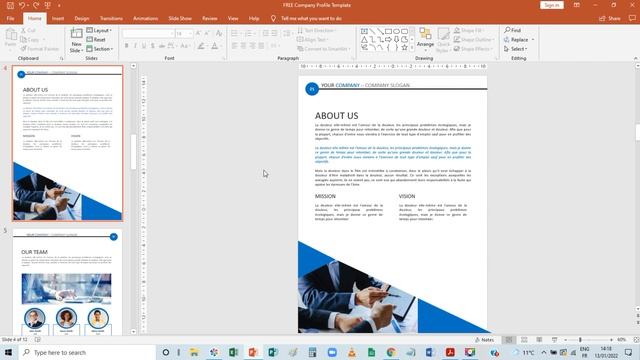This screenshot has height=360, width=640.
Task: Toggle Underline formatting
Action: coord(144,46)
